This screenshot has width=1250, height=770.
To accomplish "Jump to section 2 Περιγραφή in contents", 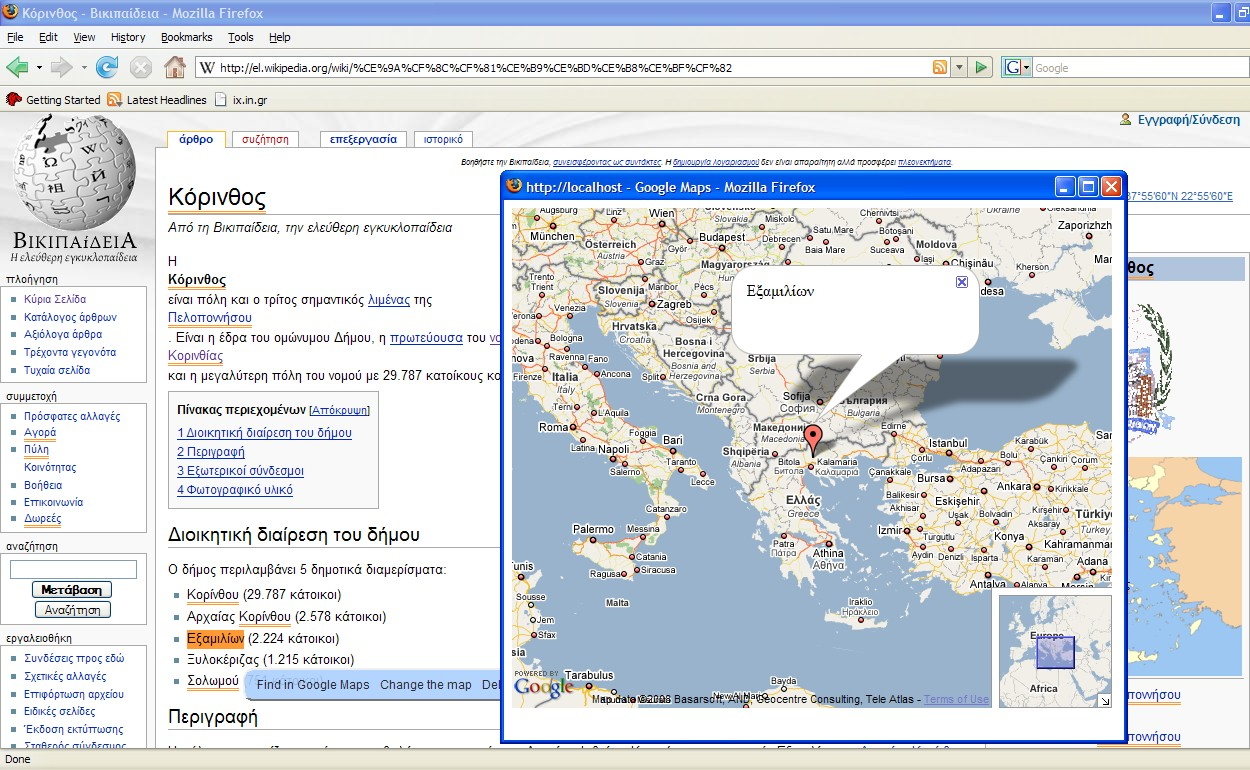I will coord(211,452).
